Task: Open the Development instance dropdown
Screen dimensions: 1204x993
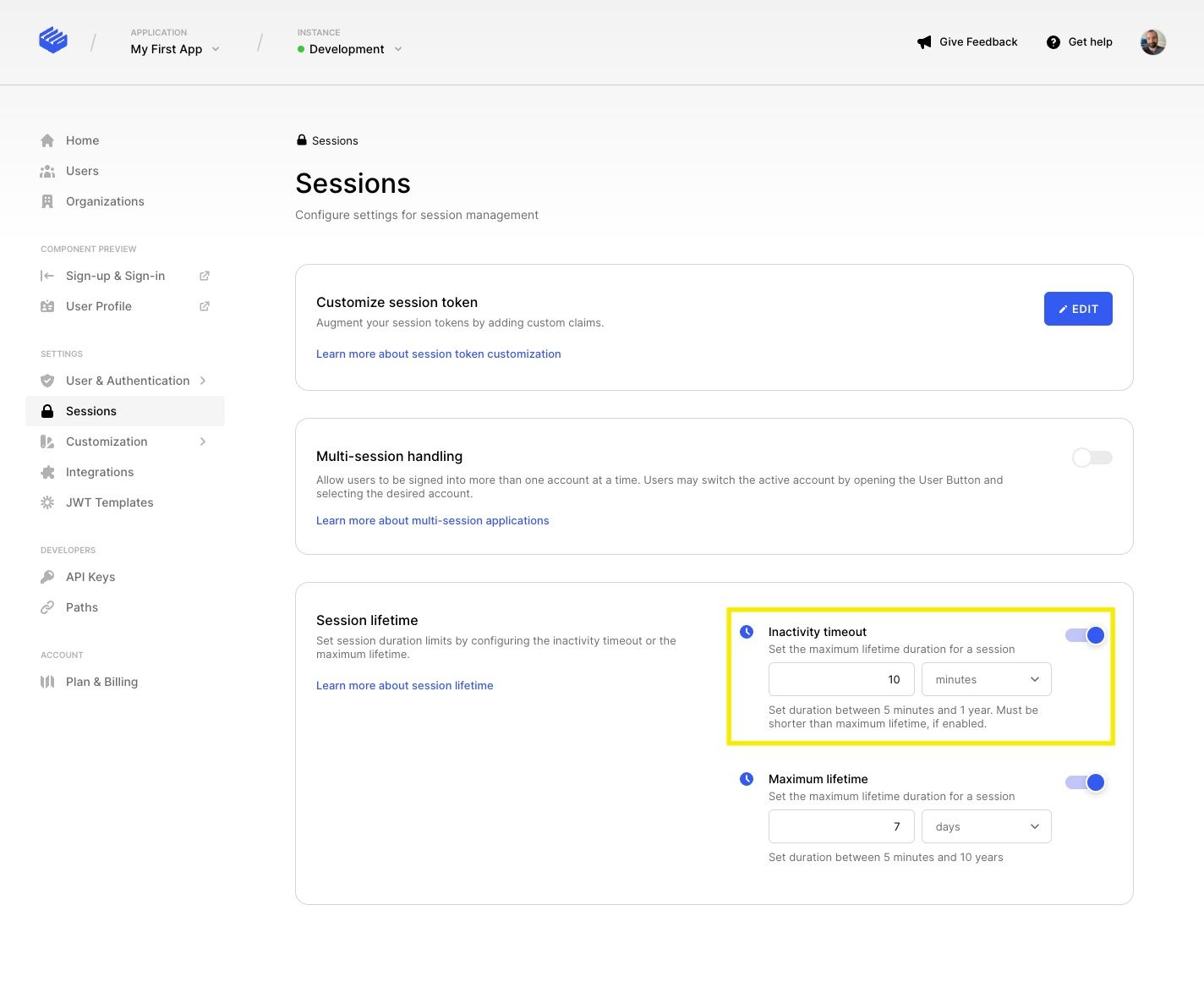Action: click(x=350, y=49)
